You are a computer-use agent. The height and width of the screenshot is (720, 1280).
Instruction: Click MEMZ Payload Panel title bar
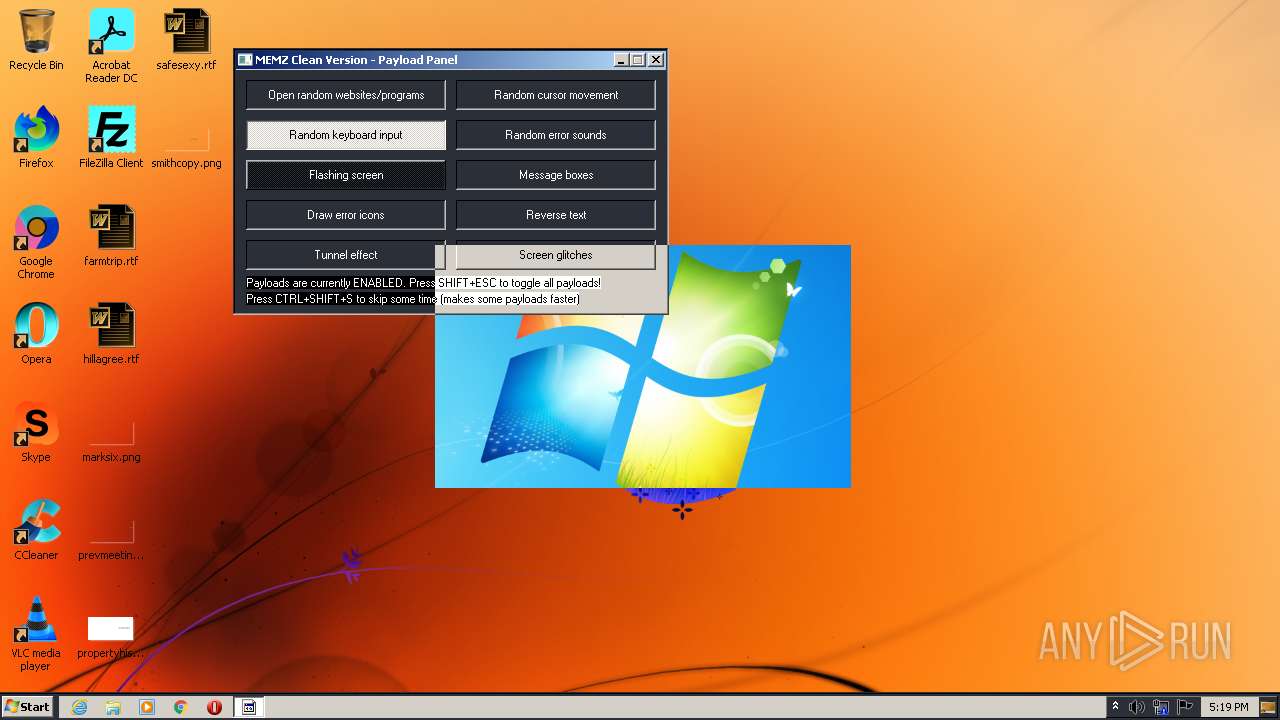pyautogui.click(x=425, y=60)
